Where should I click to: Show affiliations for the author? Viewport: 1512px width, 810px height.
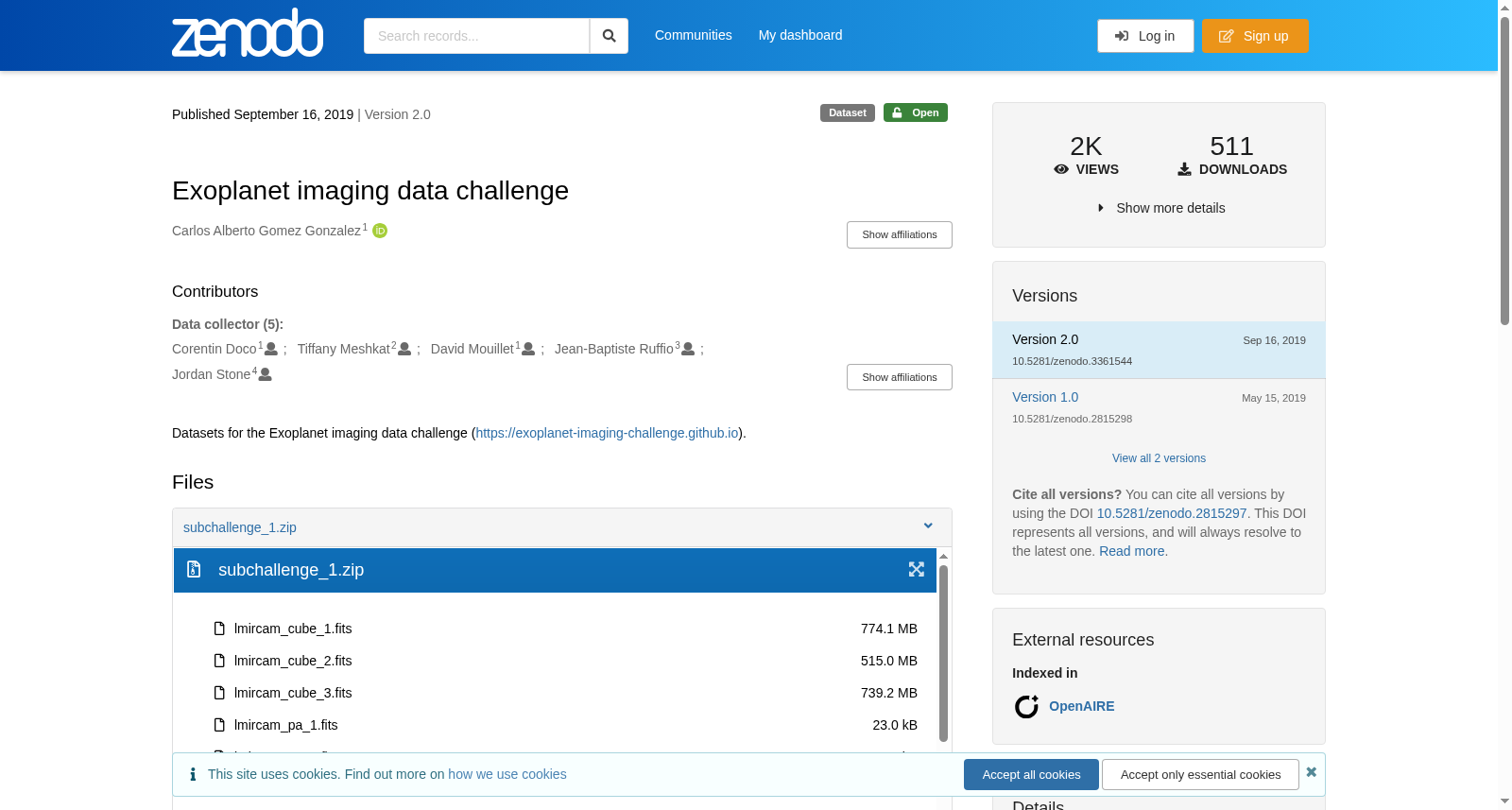pos(899,234)
